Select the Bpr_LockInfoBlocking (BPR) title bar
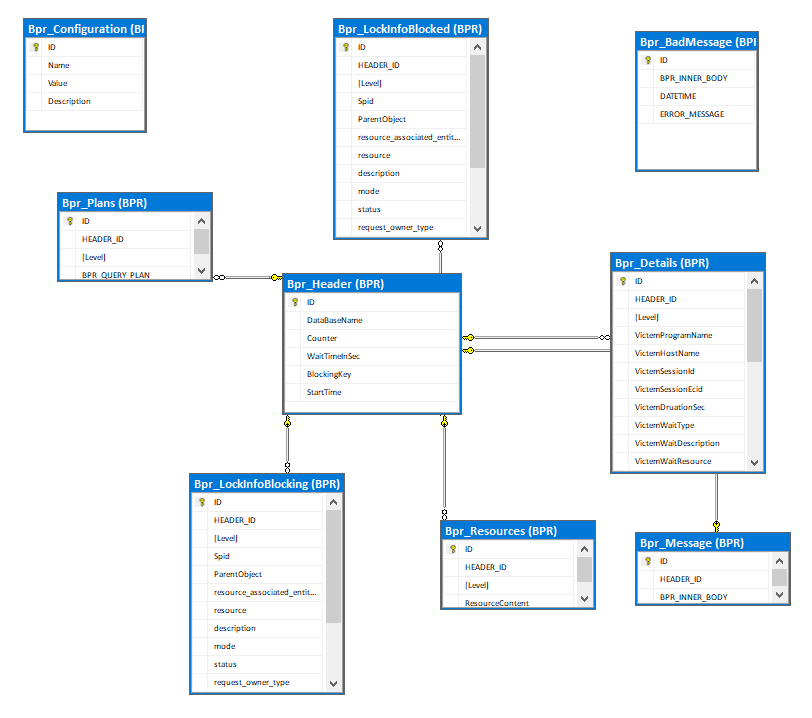The width and height of the screenshot is (812, 718). tap(267, 484)
